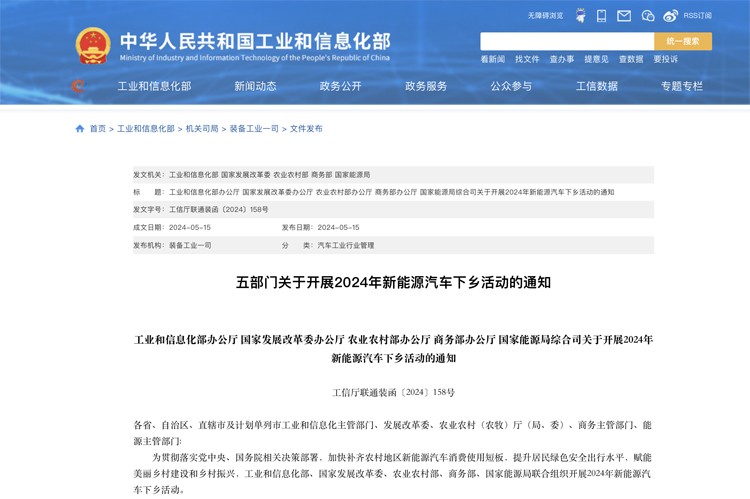Click 发布机构 装备工业一司 value

coord(190,245)
